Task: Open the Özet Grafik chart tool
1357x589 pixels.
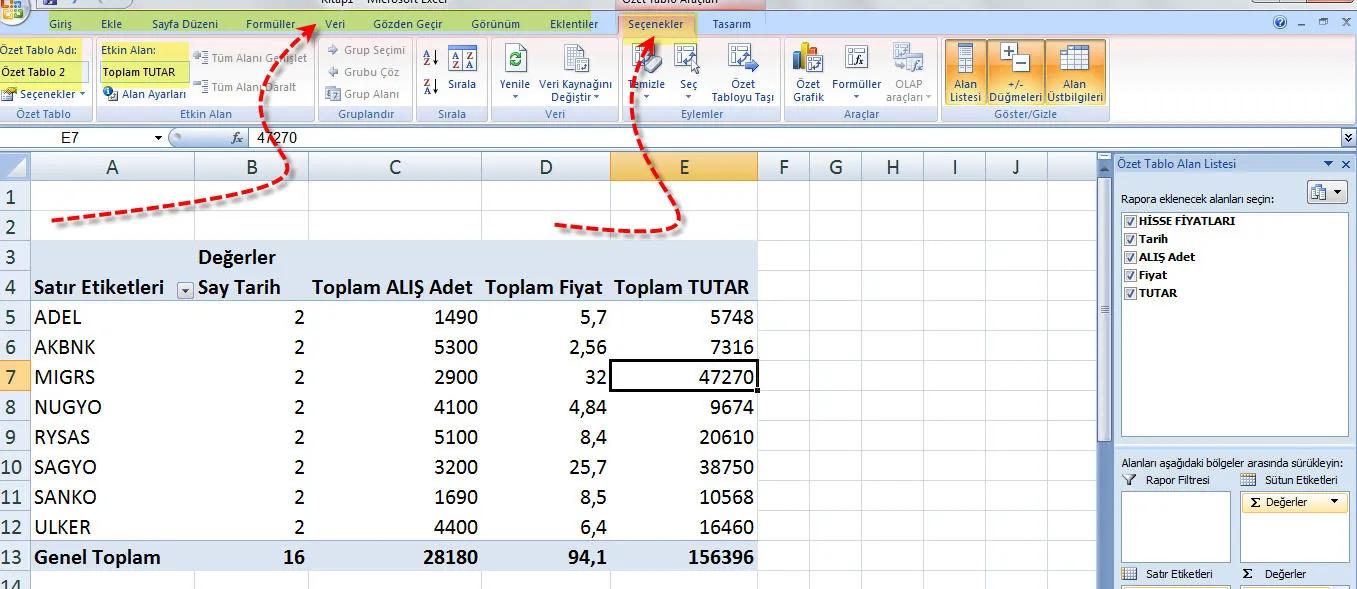Action: point(808,60)
